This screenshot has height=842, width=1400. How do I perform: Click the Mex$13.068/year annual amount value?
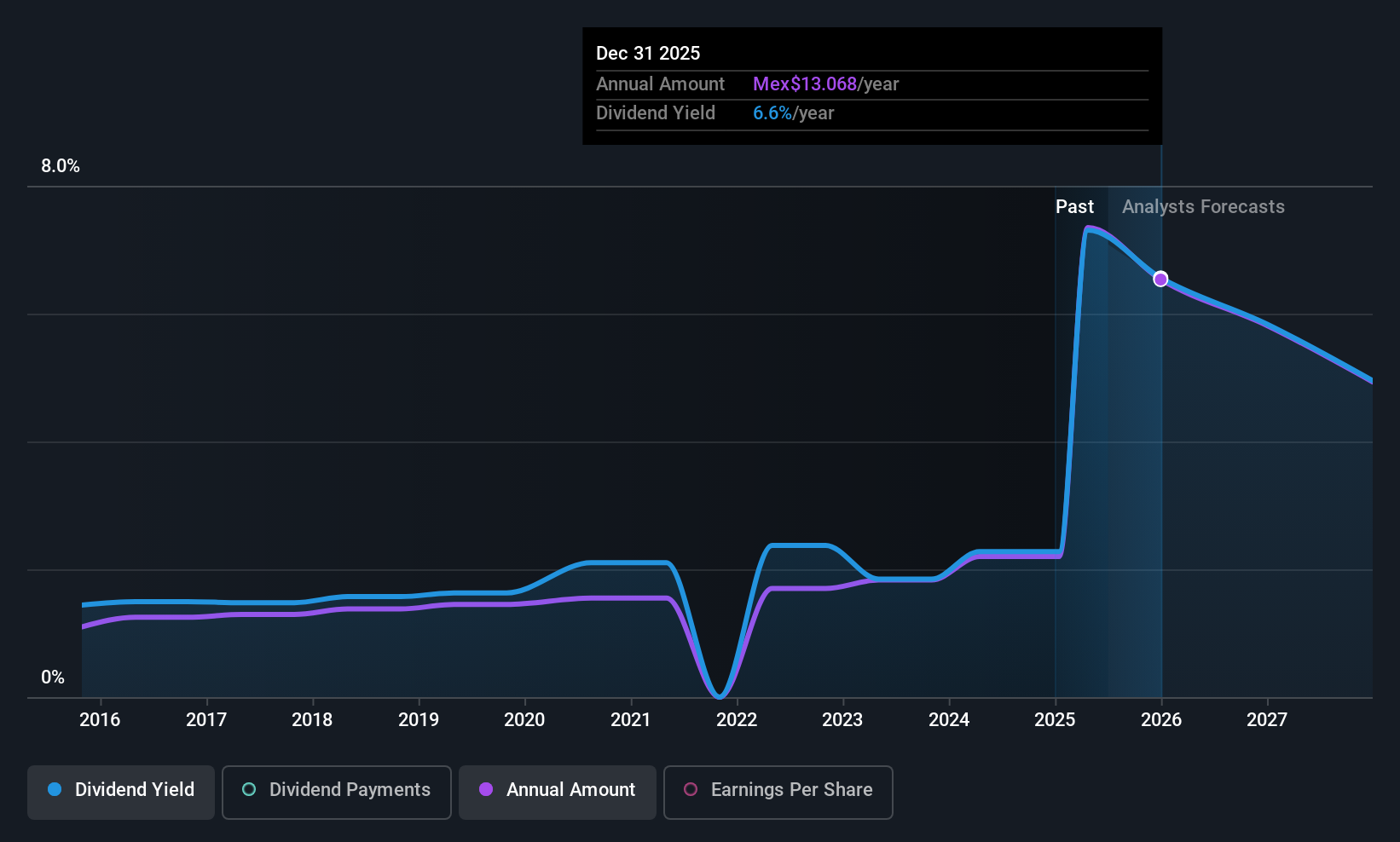point(825,84)
